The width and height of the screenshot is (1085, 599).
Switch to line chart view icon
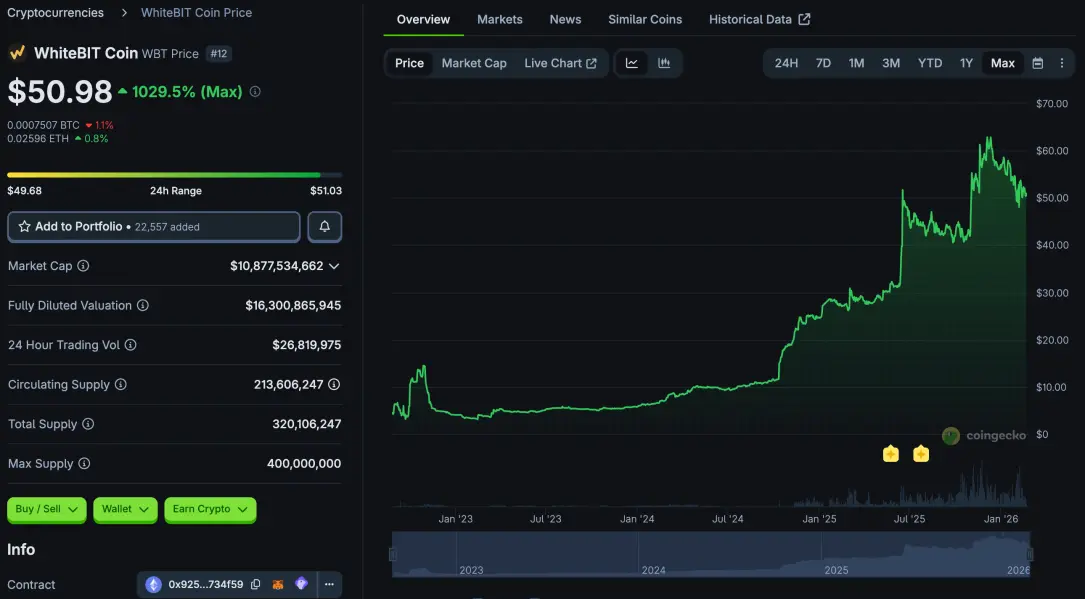(632, 63)
